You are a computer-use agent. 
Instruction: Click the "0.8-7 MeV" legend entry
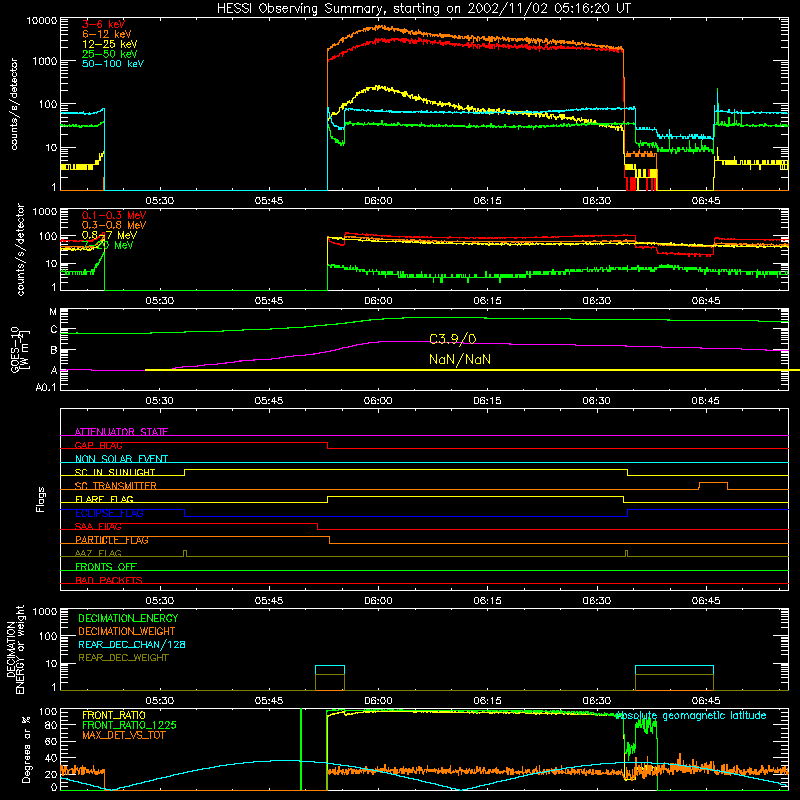(x=109, y=235)
